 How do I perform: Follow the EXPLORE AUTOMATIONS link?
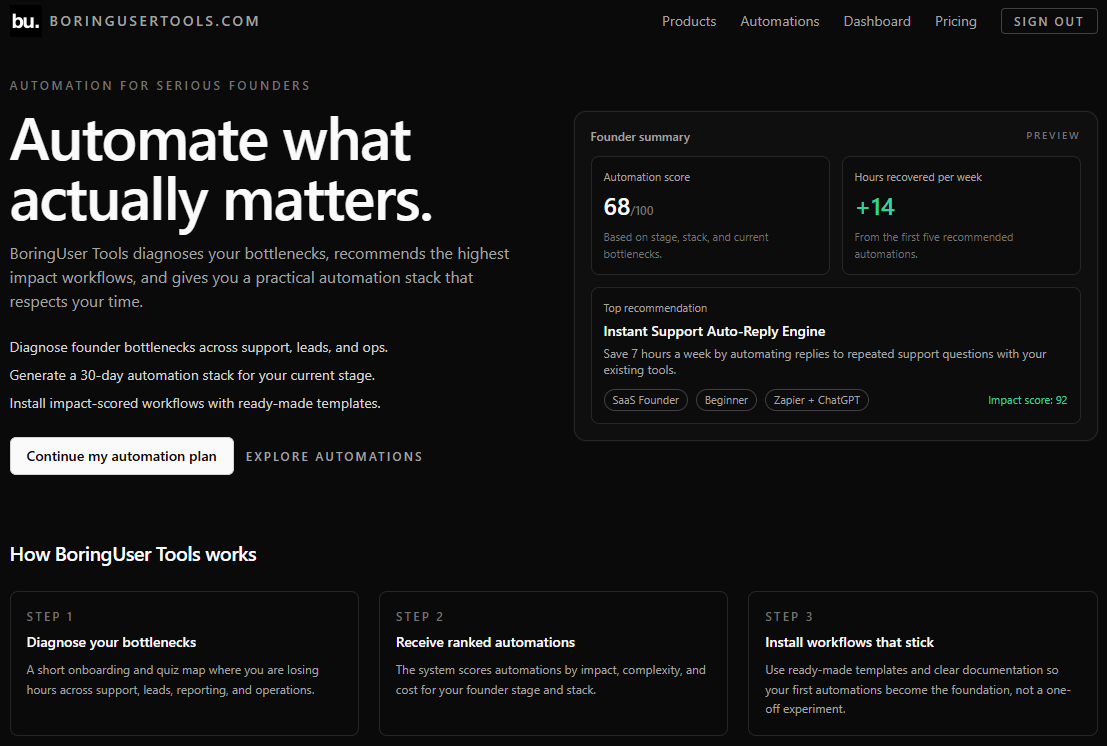click(334, 457)
